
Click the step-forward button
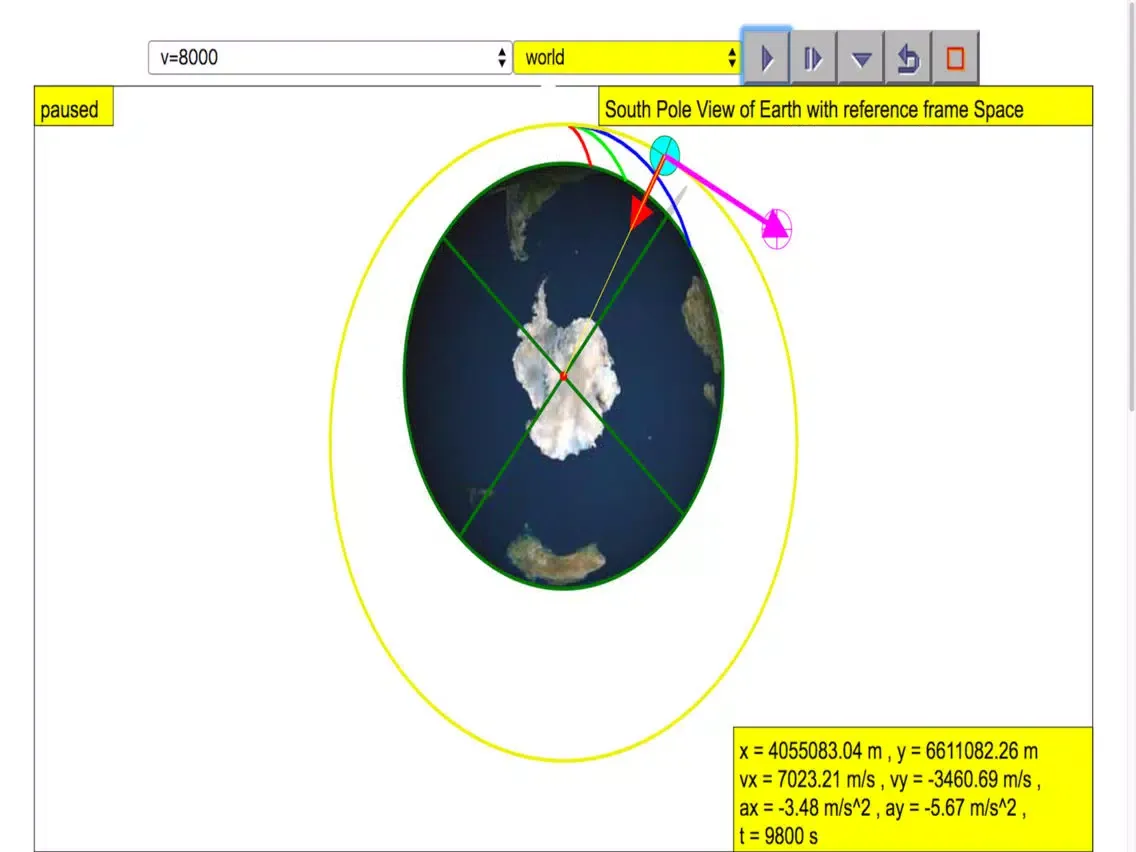coord(813,59)
